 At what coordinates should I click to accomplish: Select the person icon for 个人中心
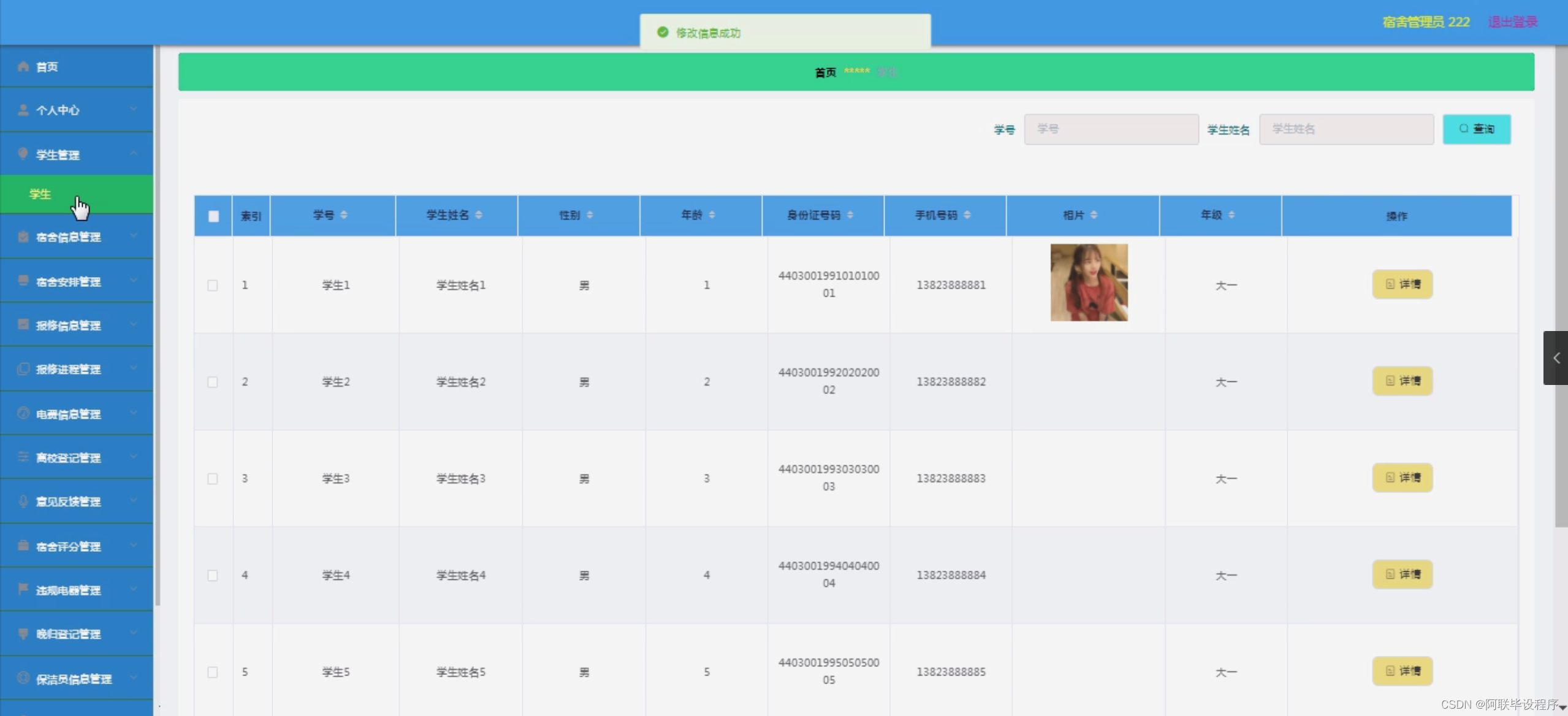pos(23,110)
